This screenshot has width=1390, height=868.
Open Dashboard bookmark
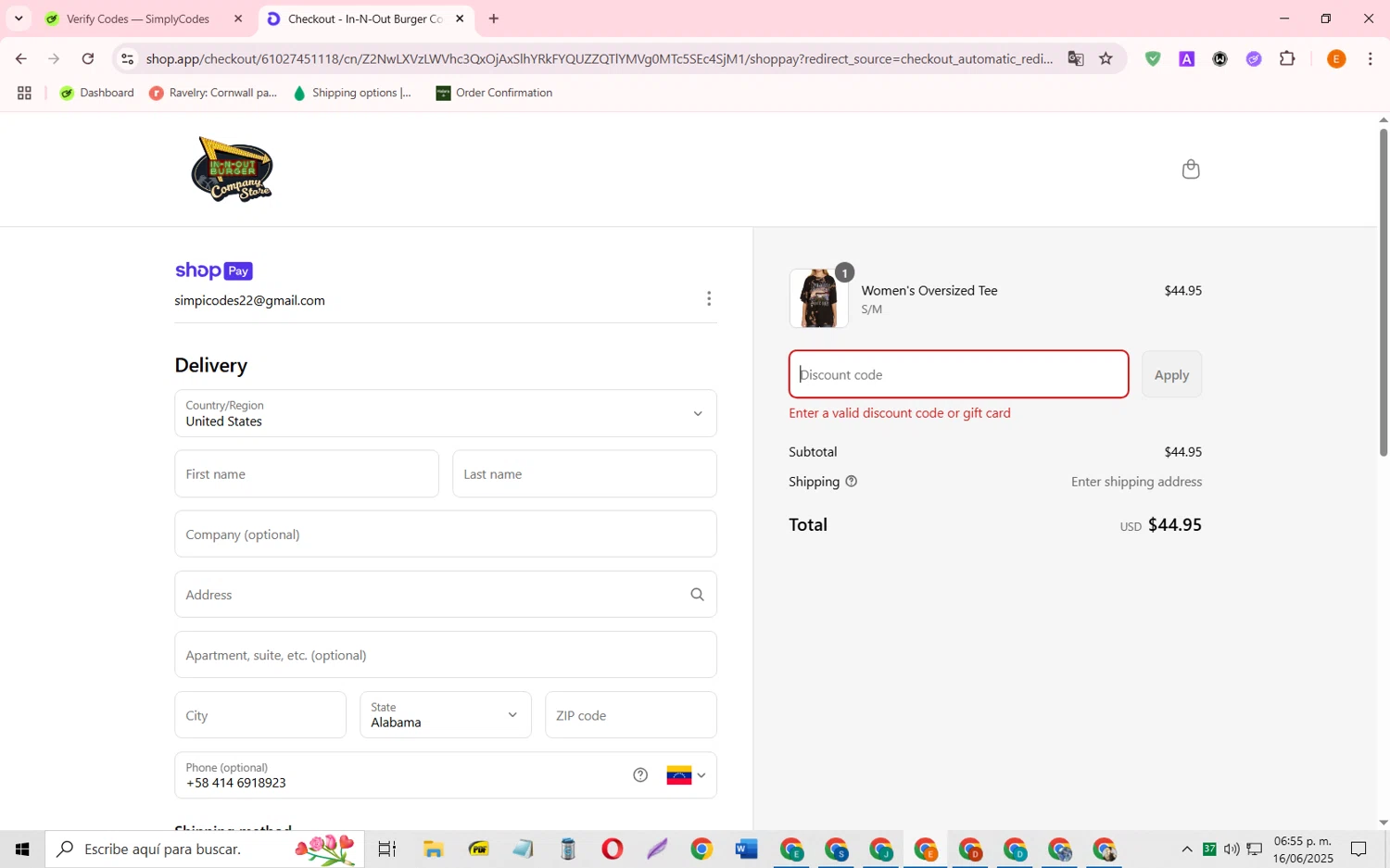[97, 93]
